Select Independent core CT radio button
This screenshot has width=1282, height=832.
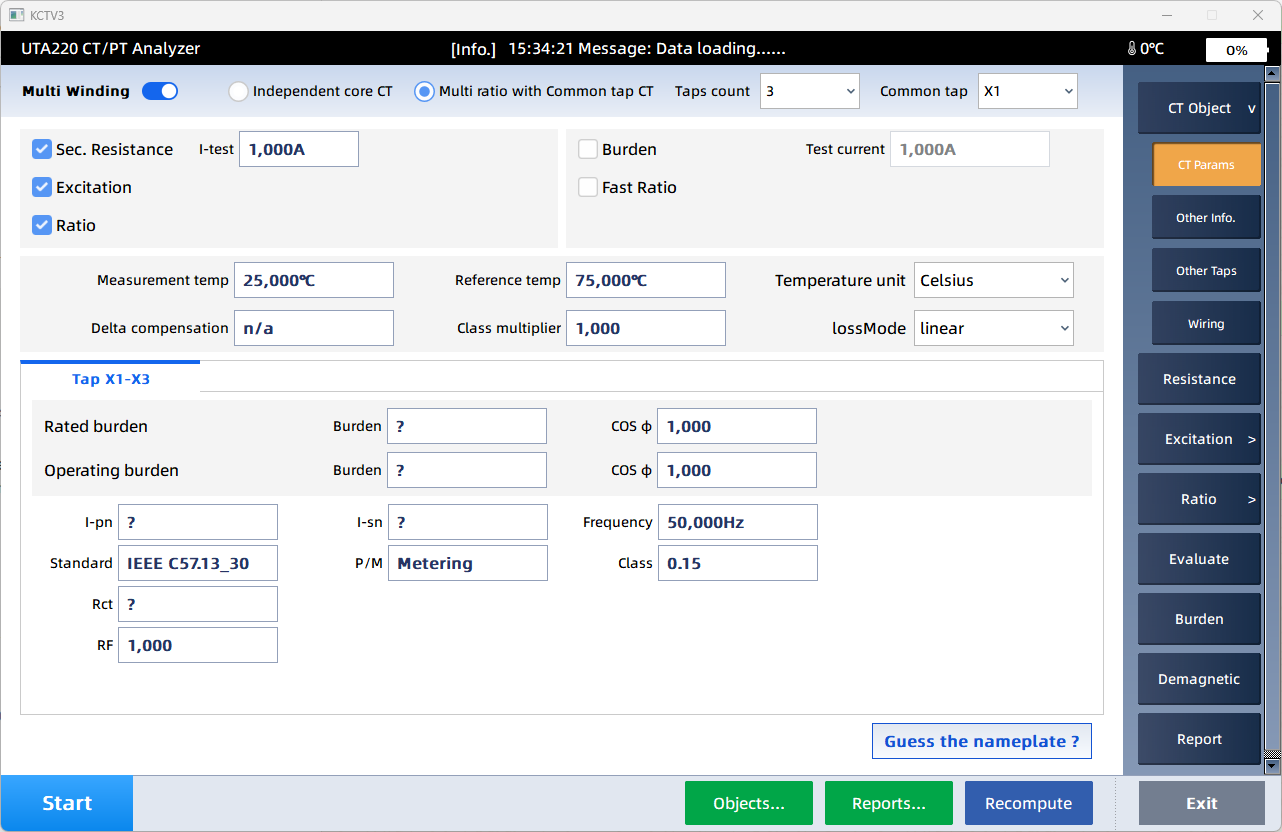click(238, 91)
